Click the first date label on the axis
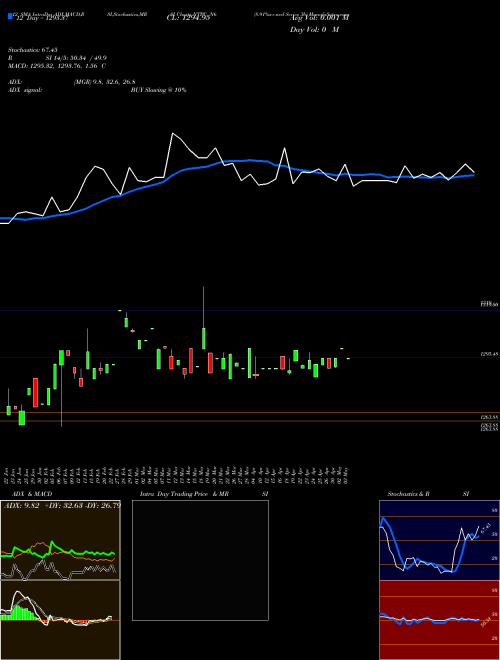This screenshot has width=500, height=660. tap(7, 476)
